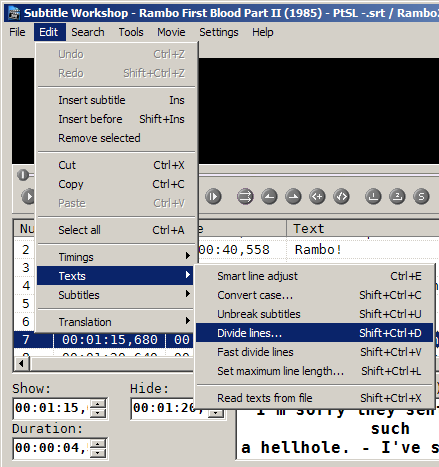
Task: Click the Text column header
Action: pos(363,229)
